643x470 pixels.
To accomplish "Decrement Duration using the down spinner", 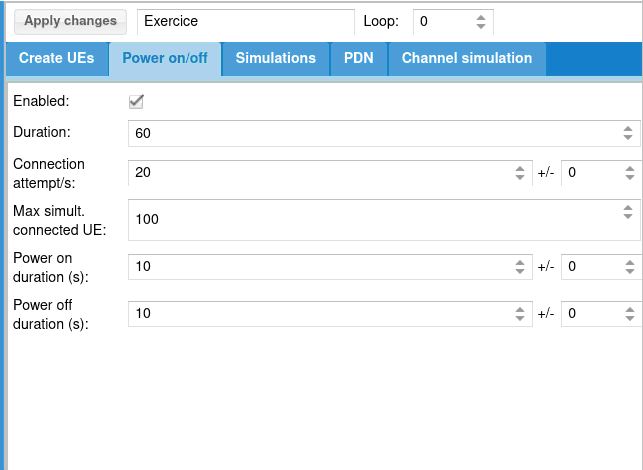I will pos(628,137).
